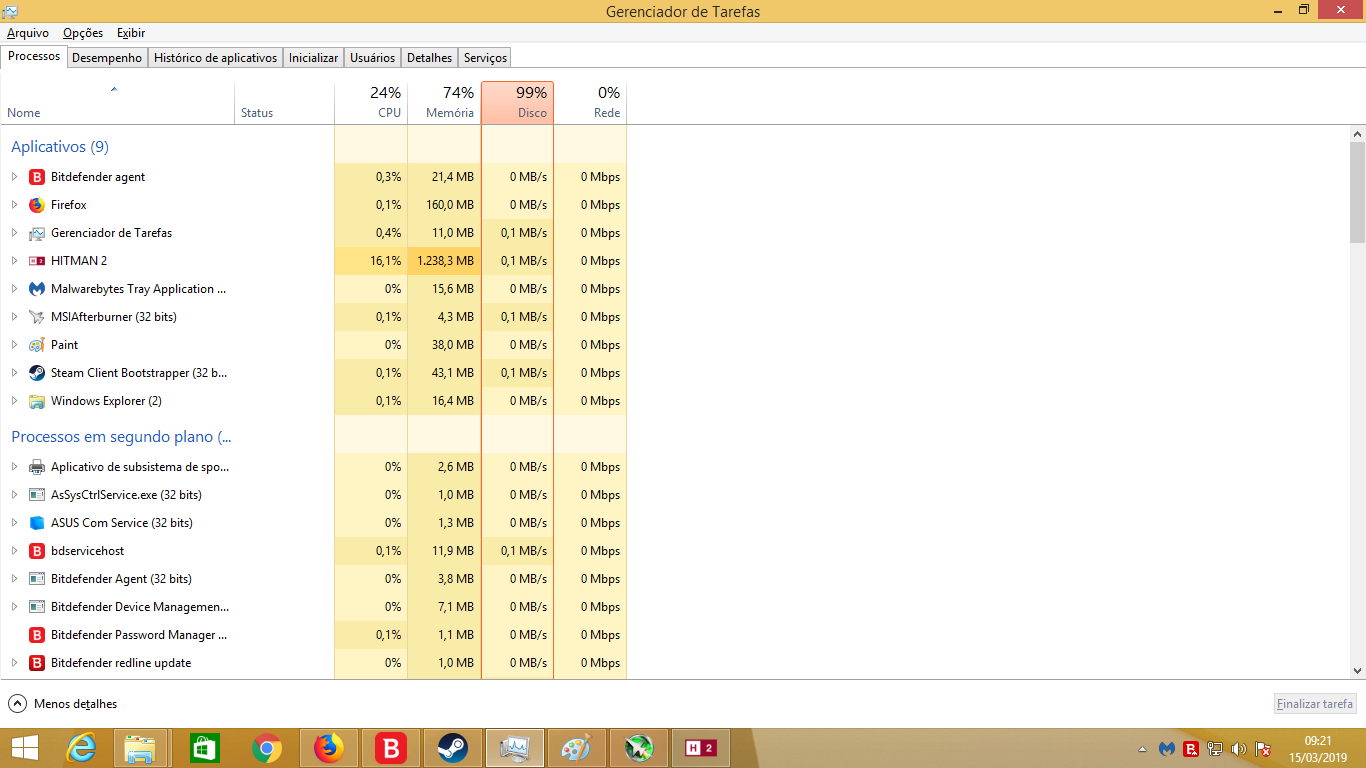The width and height of the screenshot is (1366, 768).
Task: Switch to HITMAN 2 on the taskbar
Action: (x=701, y=748)
